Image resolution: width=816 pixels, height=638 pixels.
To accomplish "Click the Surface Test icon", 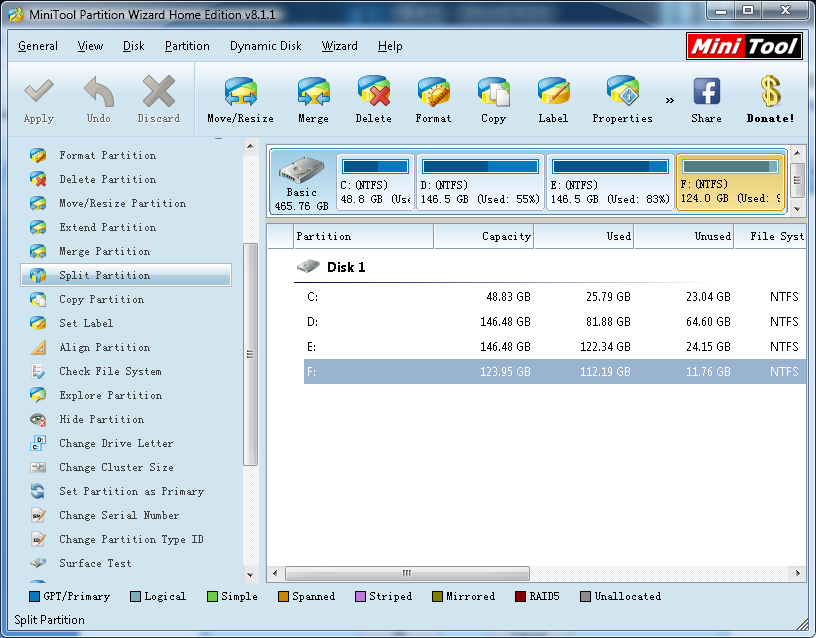I will point(38,563).
